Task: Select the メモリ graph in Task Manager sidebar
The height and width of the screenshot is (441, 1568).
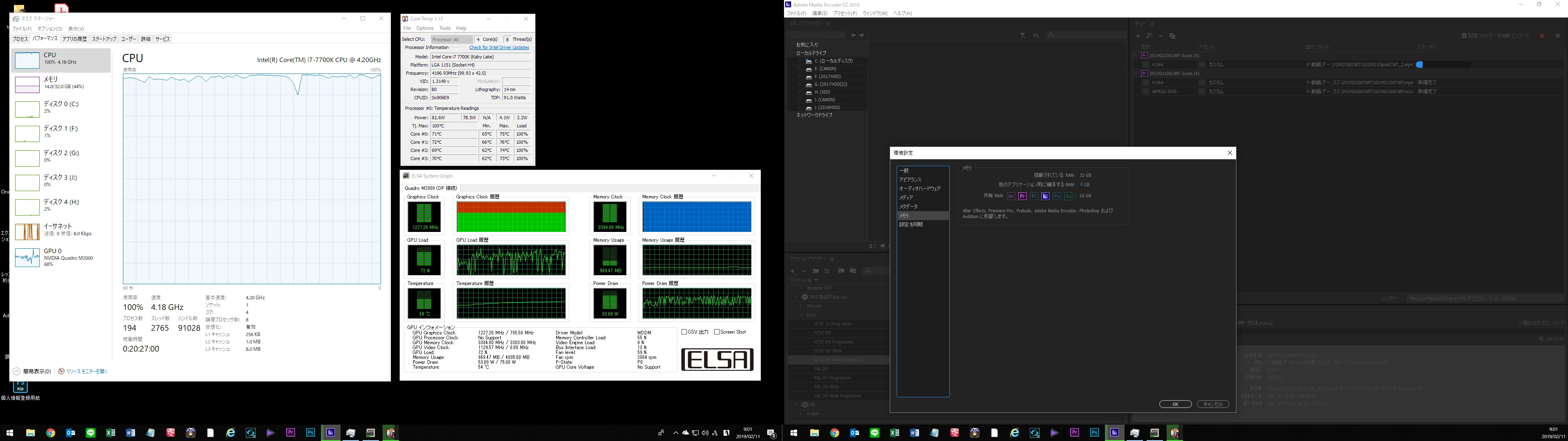Action: pyautogui.click(x=61, y=83)
